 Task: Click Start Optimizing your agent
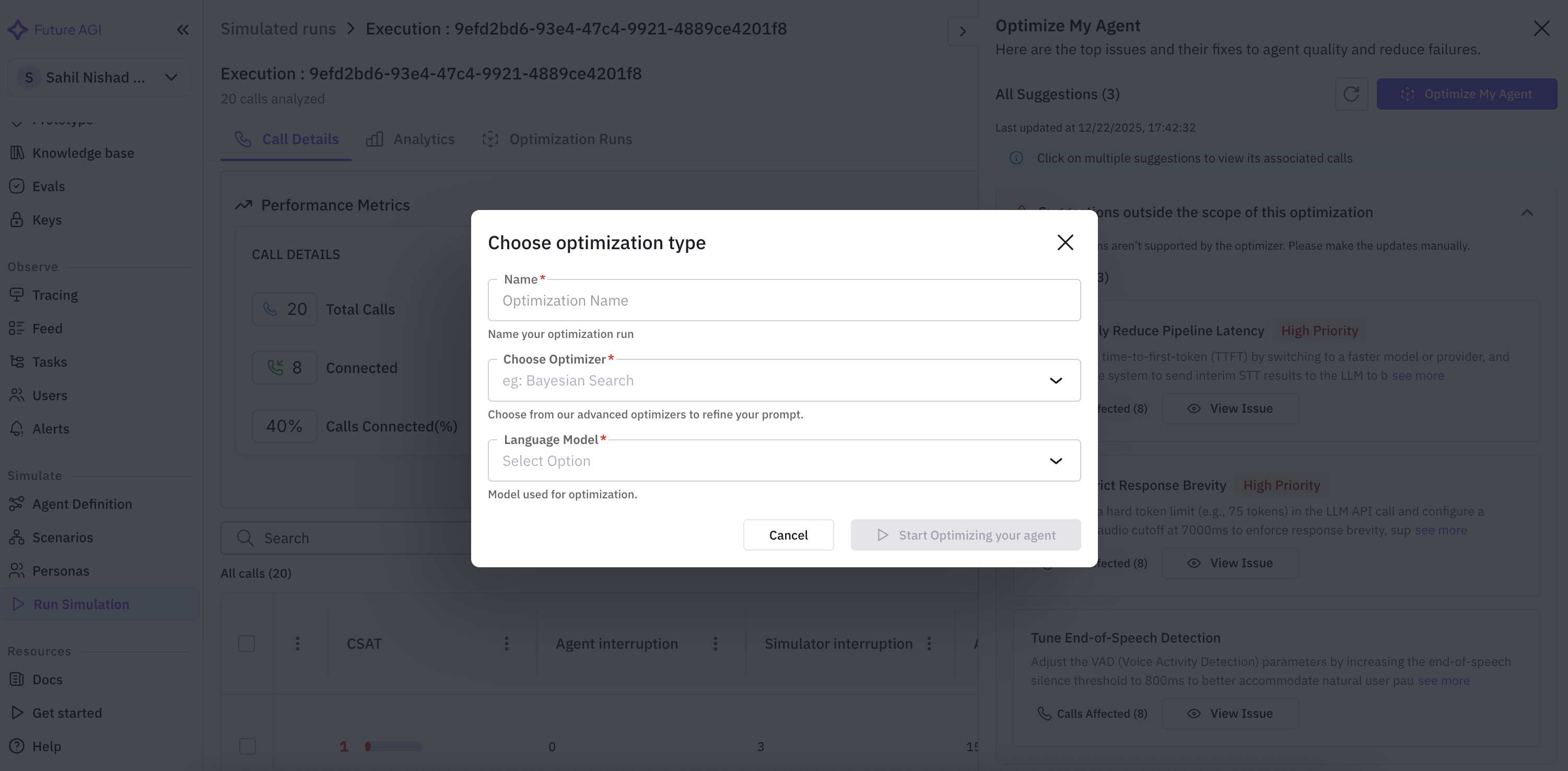point(965,535)
